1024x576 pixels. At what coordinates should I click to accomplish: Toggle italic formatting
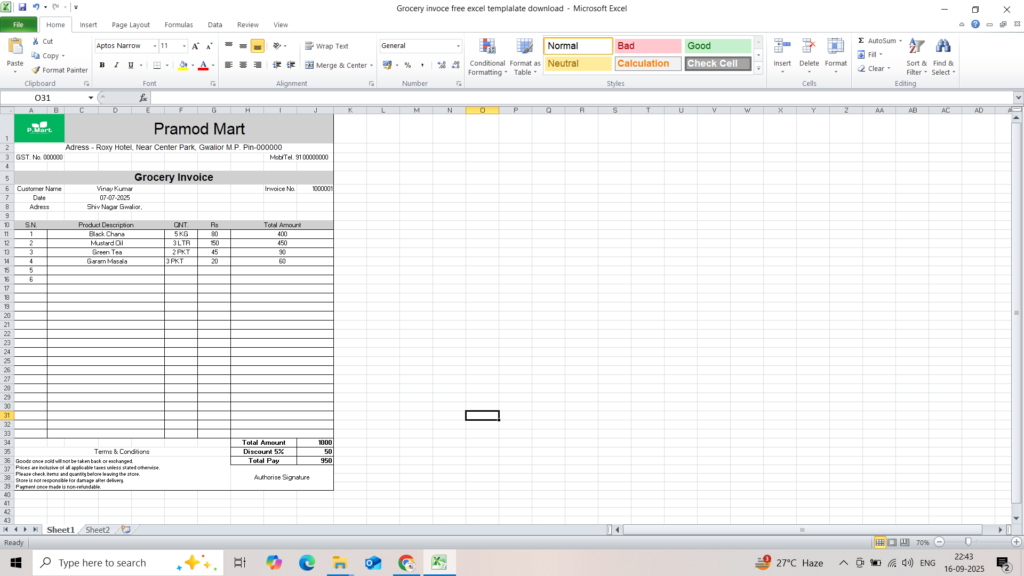pos(116,65)
